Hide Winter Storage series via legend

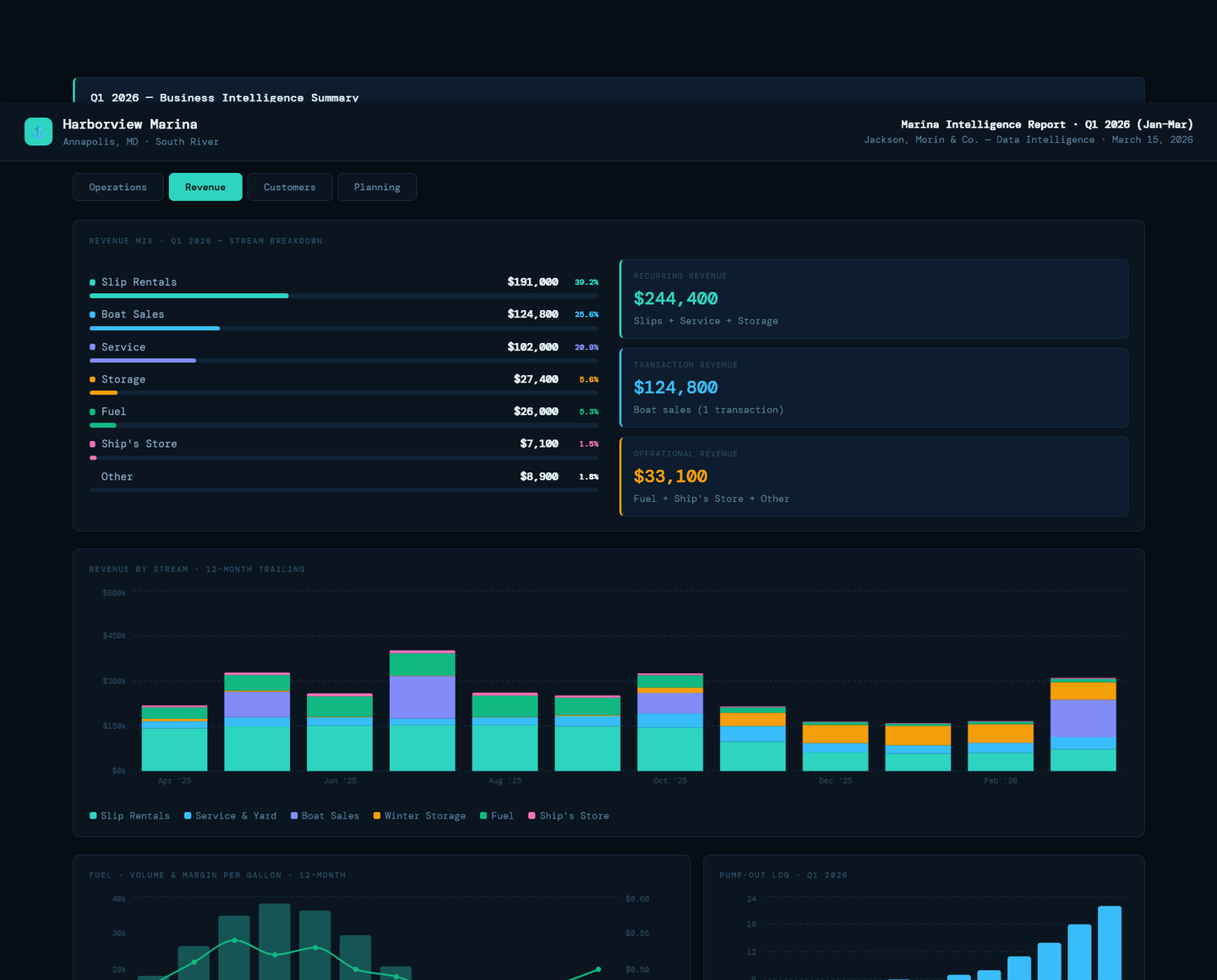419,815
